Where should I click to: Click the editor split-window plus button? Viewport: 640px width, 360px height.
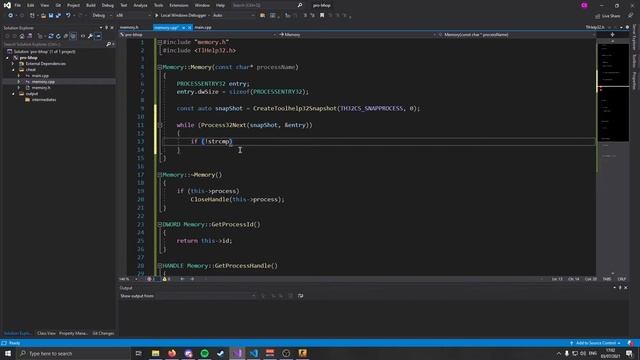pyautogui.click(x=612, y=35)
